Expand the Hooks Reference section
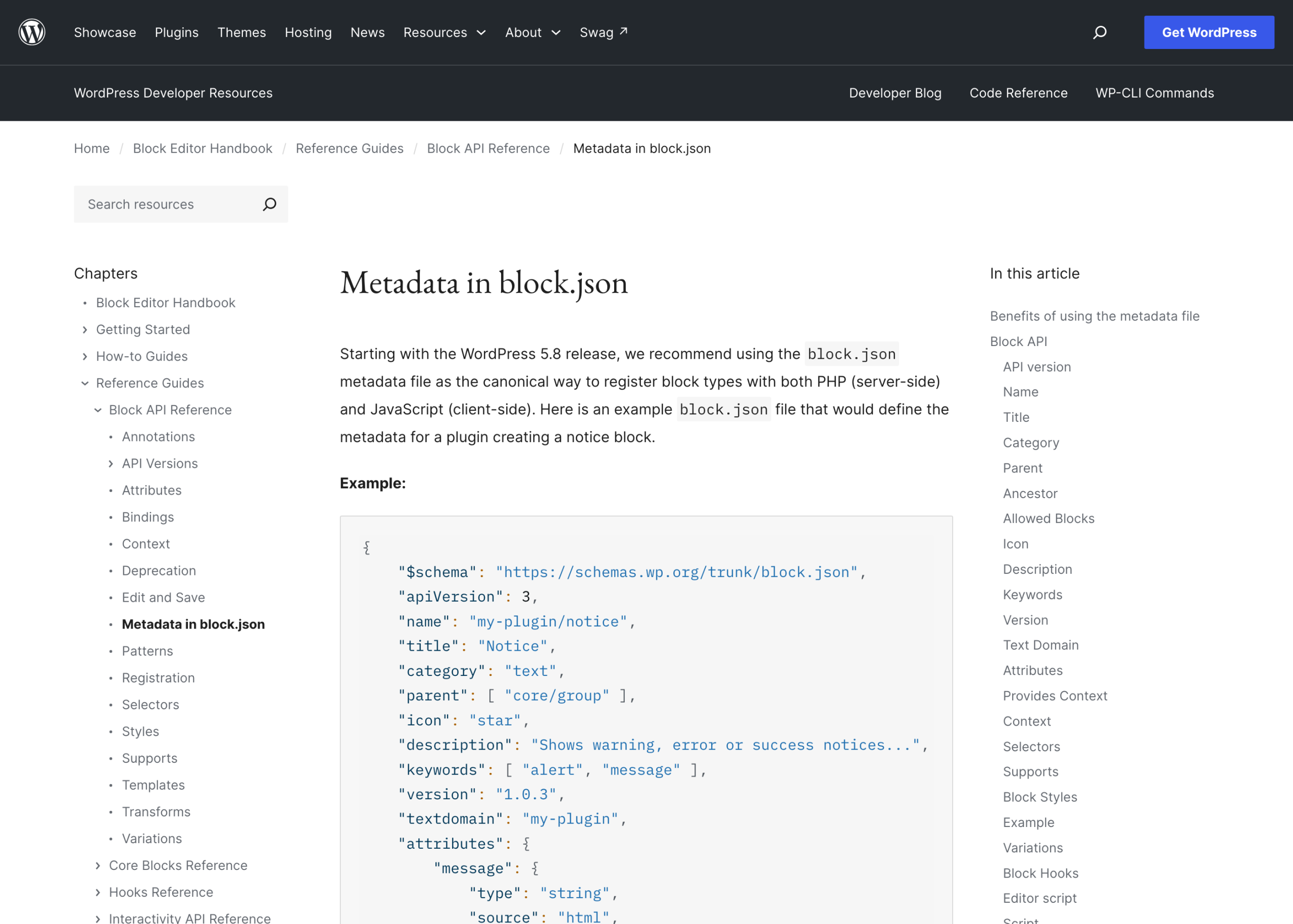The width and height of the screenshot is (1293, 924). pyautogui.click(x=98, y=892)
